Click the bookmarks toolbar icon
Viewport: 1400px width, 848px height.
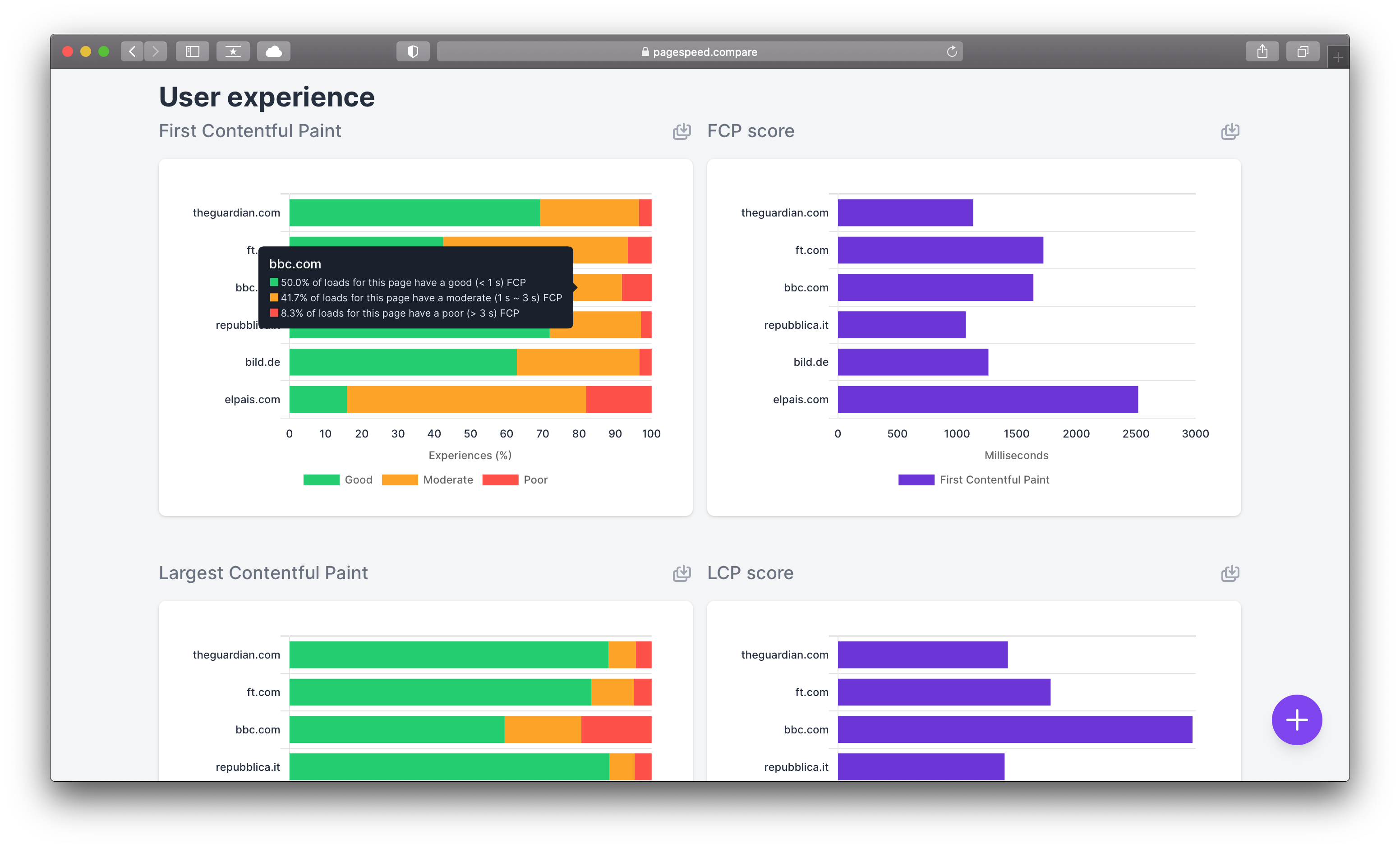(x=233, y=51)
